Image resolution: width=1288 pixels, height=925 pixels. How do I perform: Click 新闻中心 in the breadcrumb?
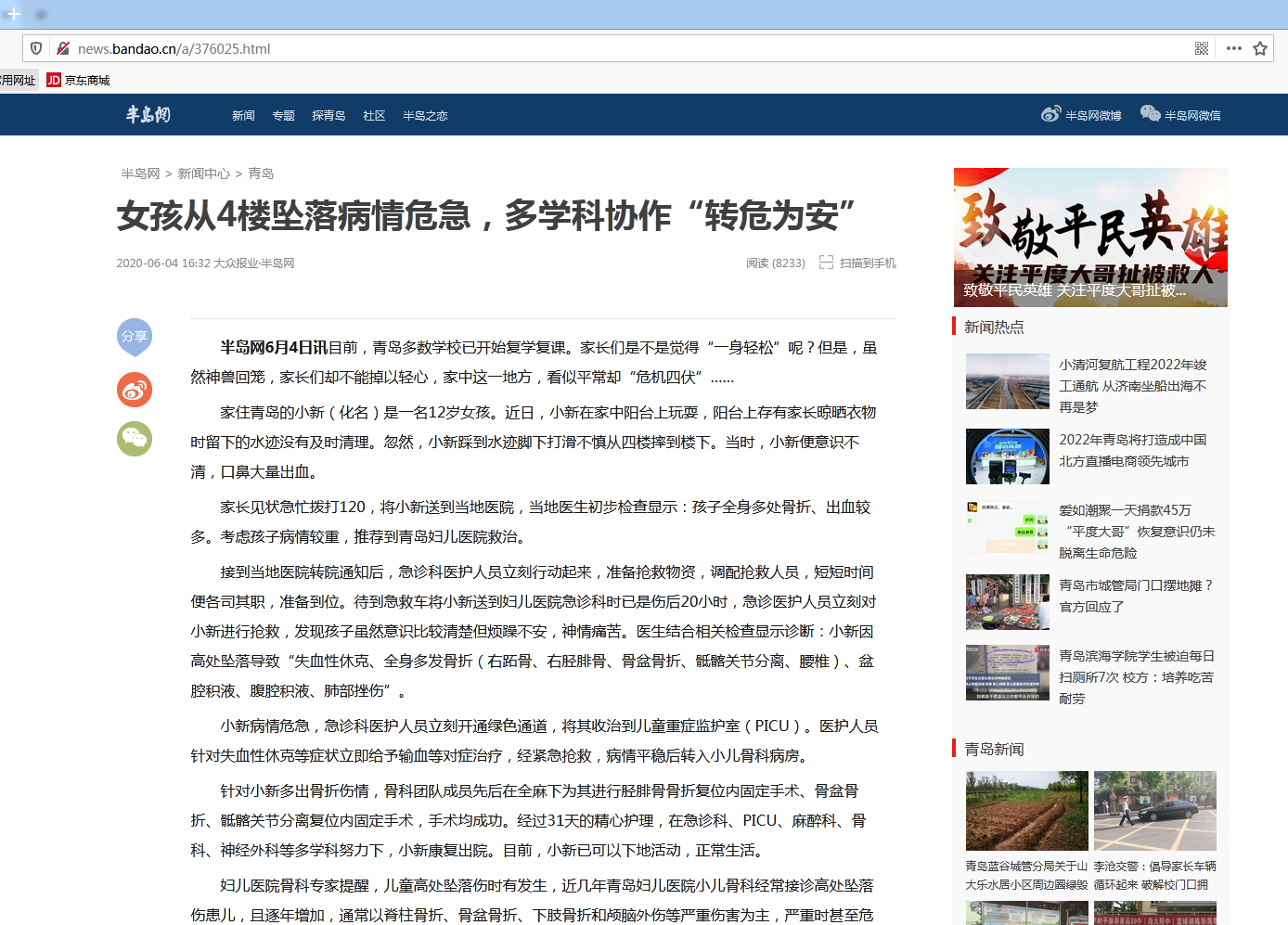203,173
